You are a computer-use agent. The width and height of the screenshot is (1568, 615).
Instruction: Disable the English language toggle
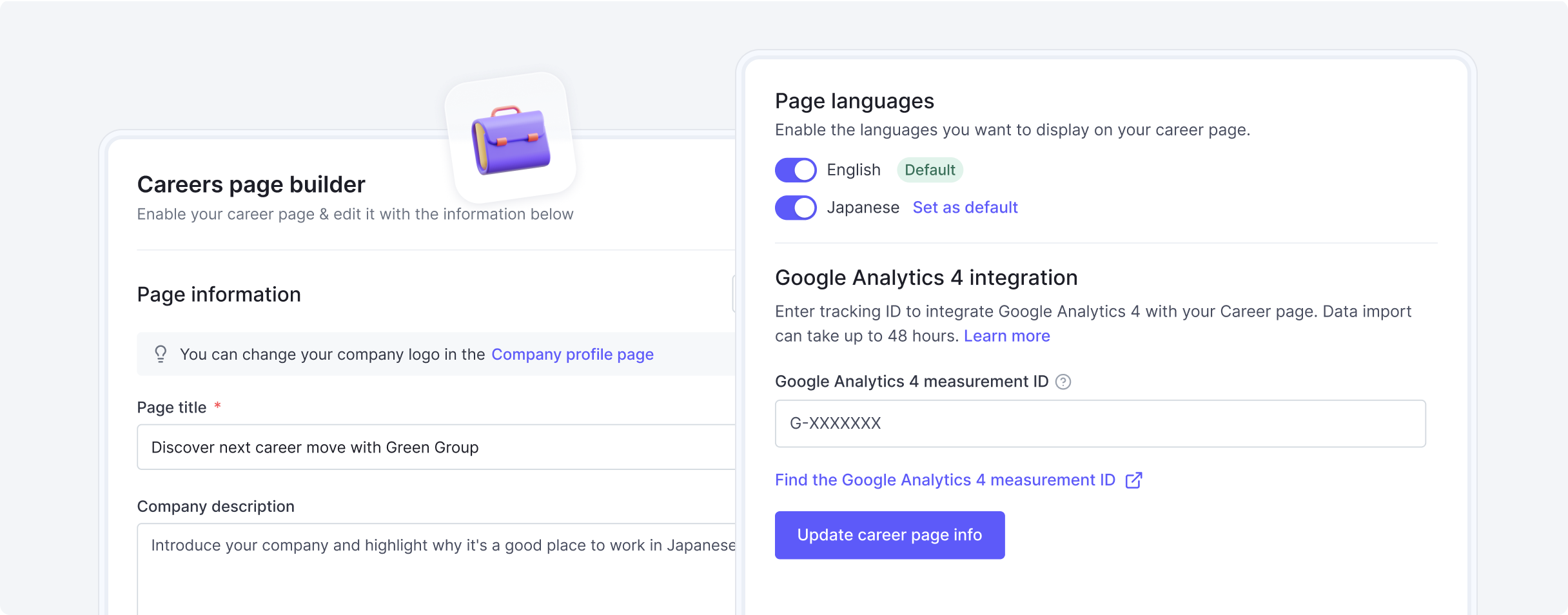pos(796,170)
